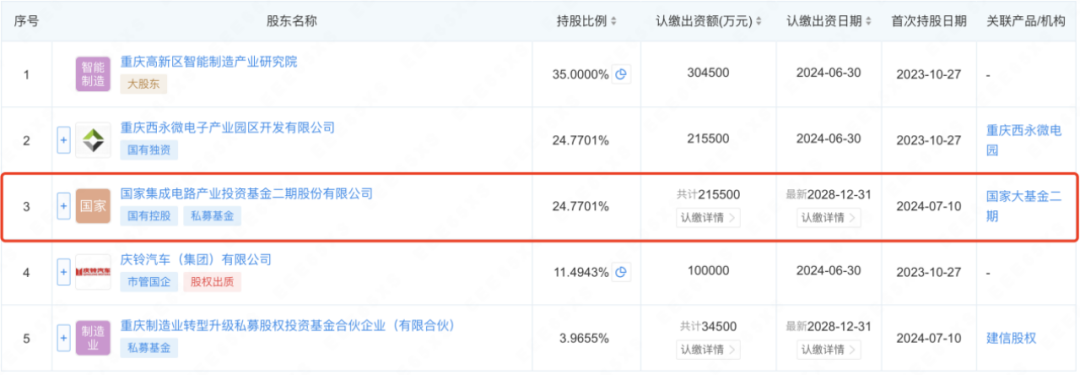
Task: Open 认缴详情 under 共计215500
Action: tap(708, 218)
